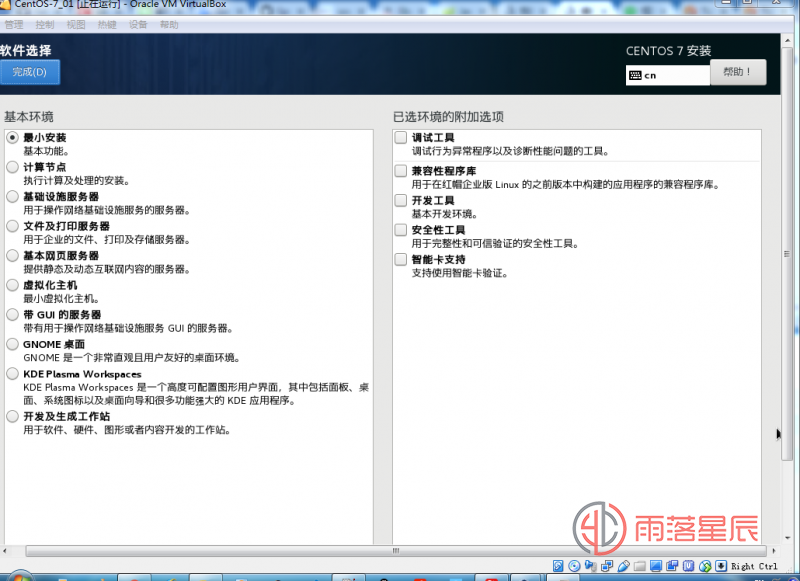Open the 设备 menu
Viewport: 800px width, 581px height.
(138, 24)
